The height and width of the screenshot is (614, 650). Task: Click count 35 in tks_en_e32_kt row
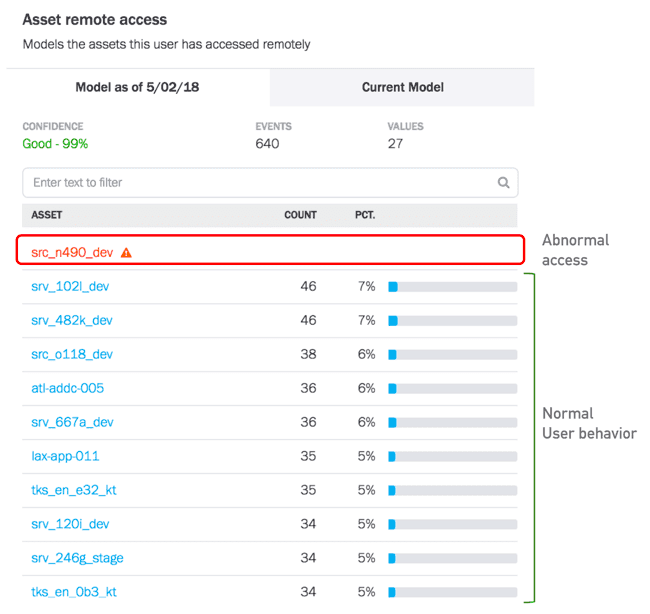click(x=308, y=490)
